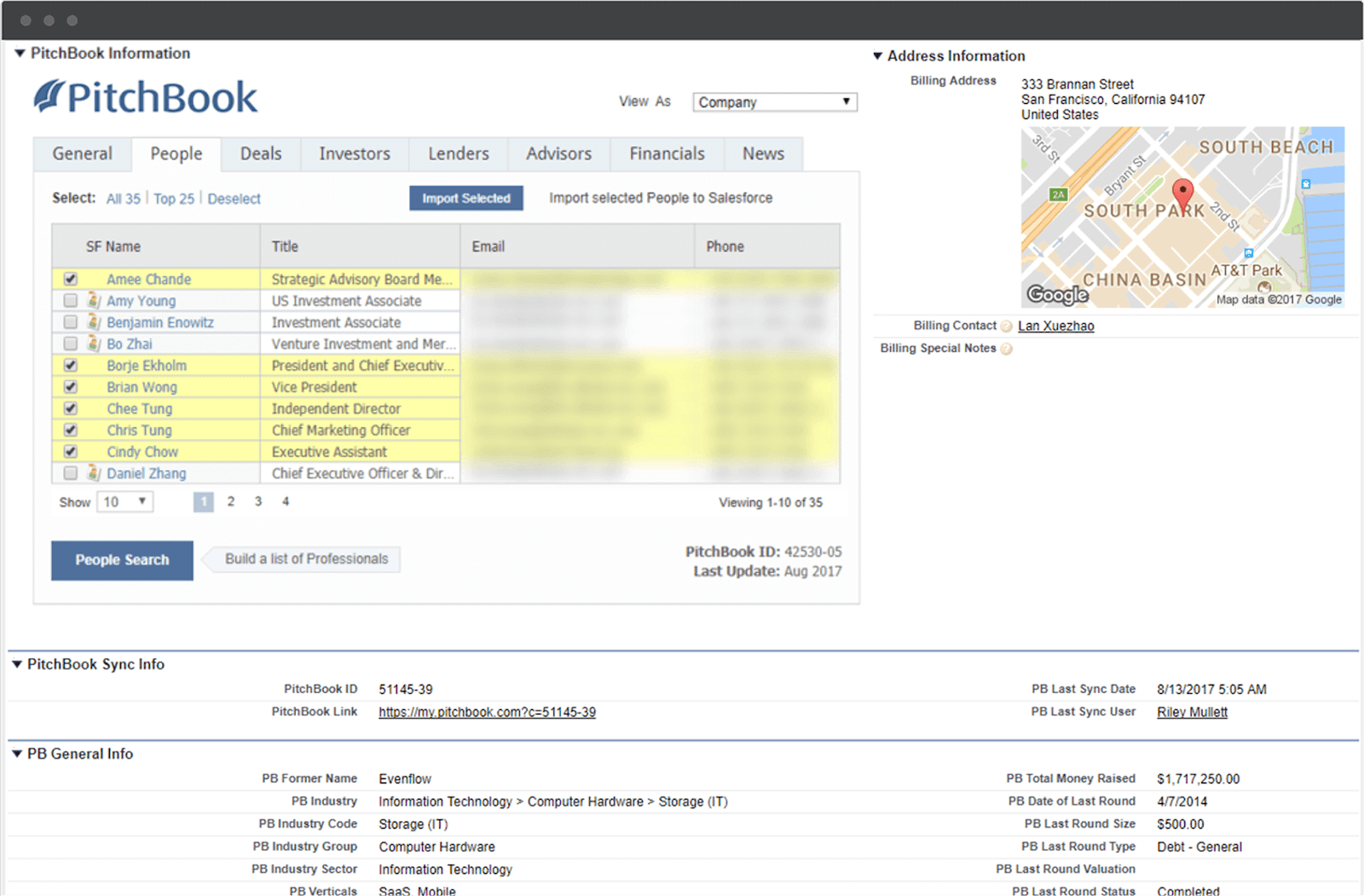Click the contact icon beside Amy Young

(x=94, y=300)
